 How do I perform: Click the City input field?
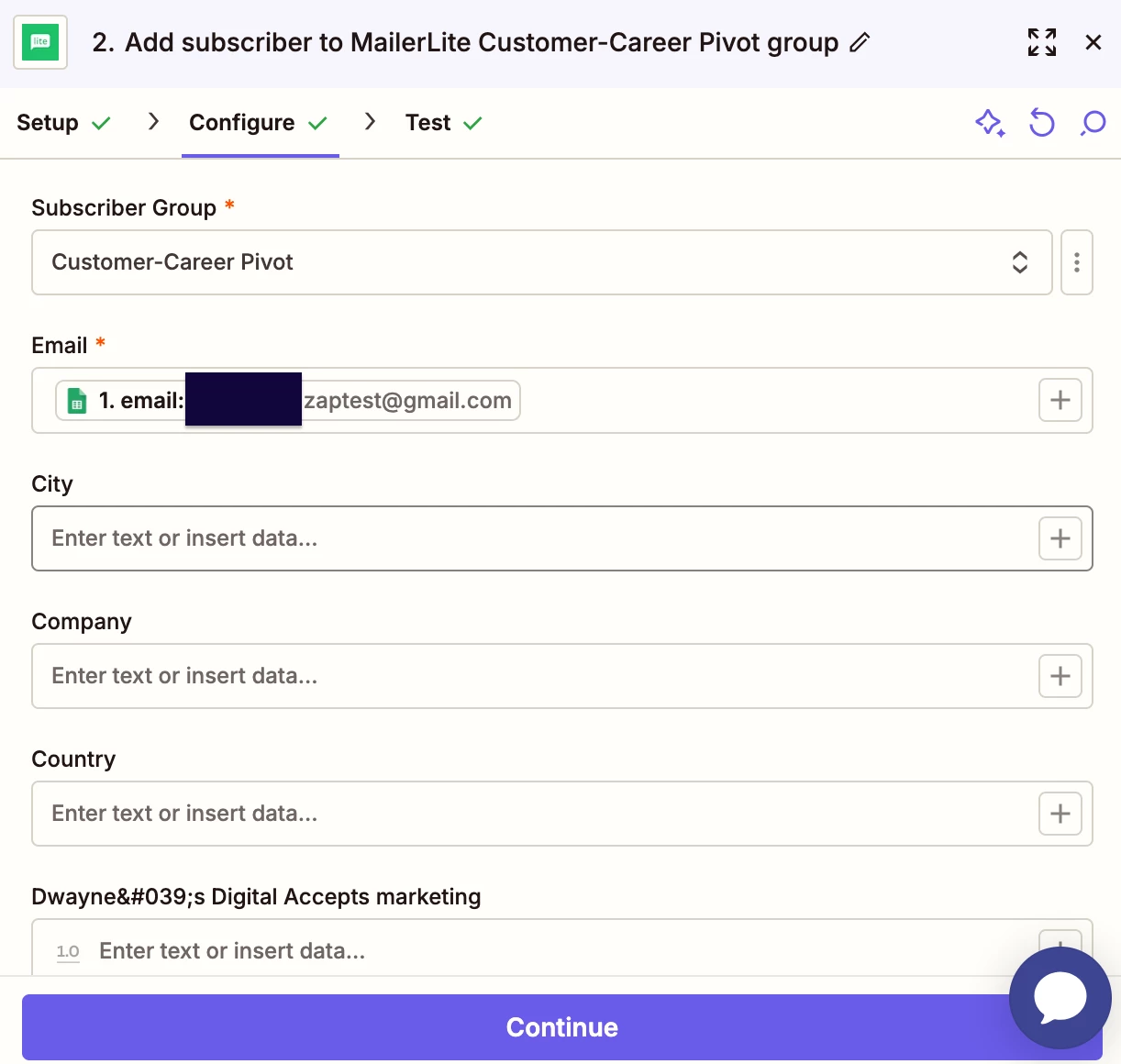pos(562,538)
